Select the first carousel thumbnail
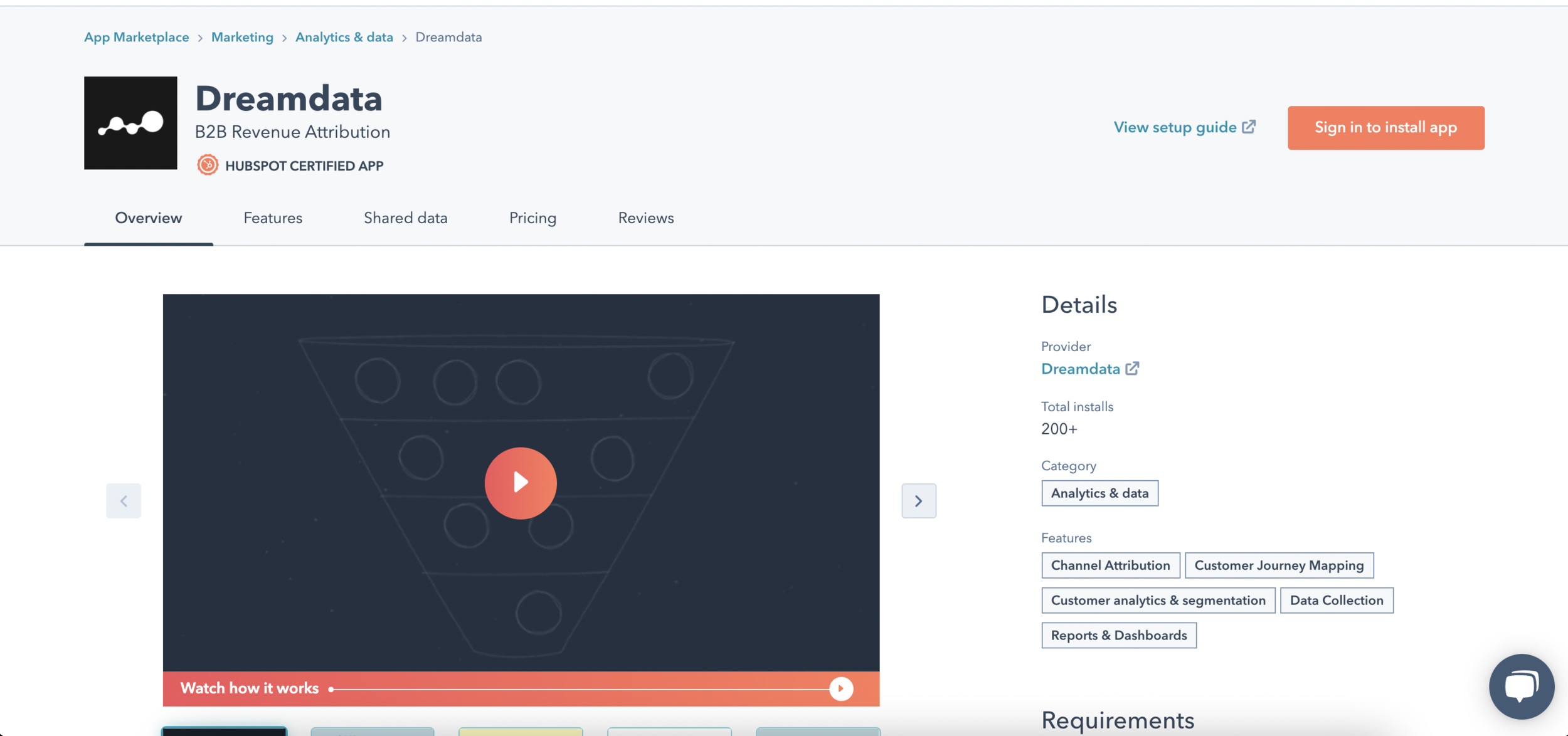The width and height of the screenshot is (1568, 736). pos(224,731)
